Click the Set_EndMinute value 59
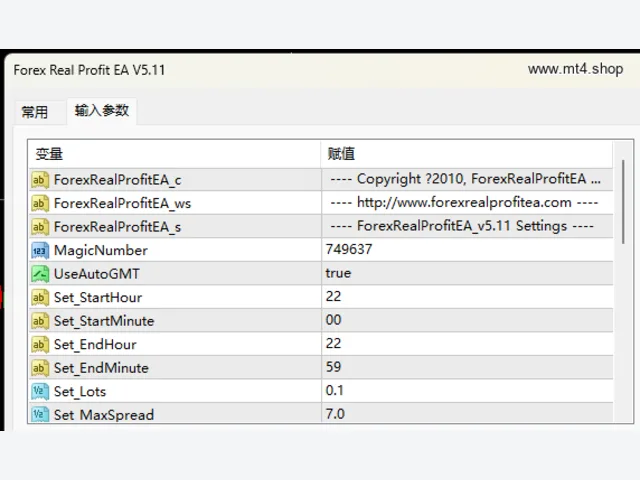 coord(333,367)
